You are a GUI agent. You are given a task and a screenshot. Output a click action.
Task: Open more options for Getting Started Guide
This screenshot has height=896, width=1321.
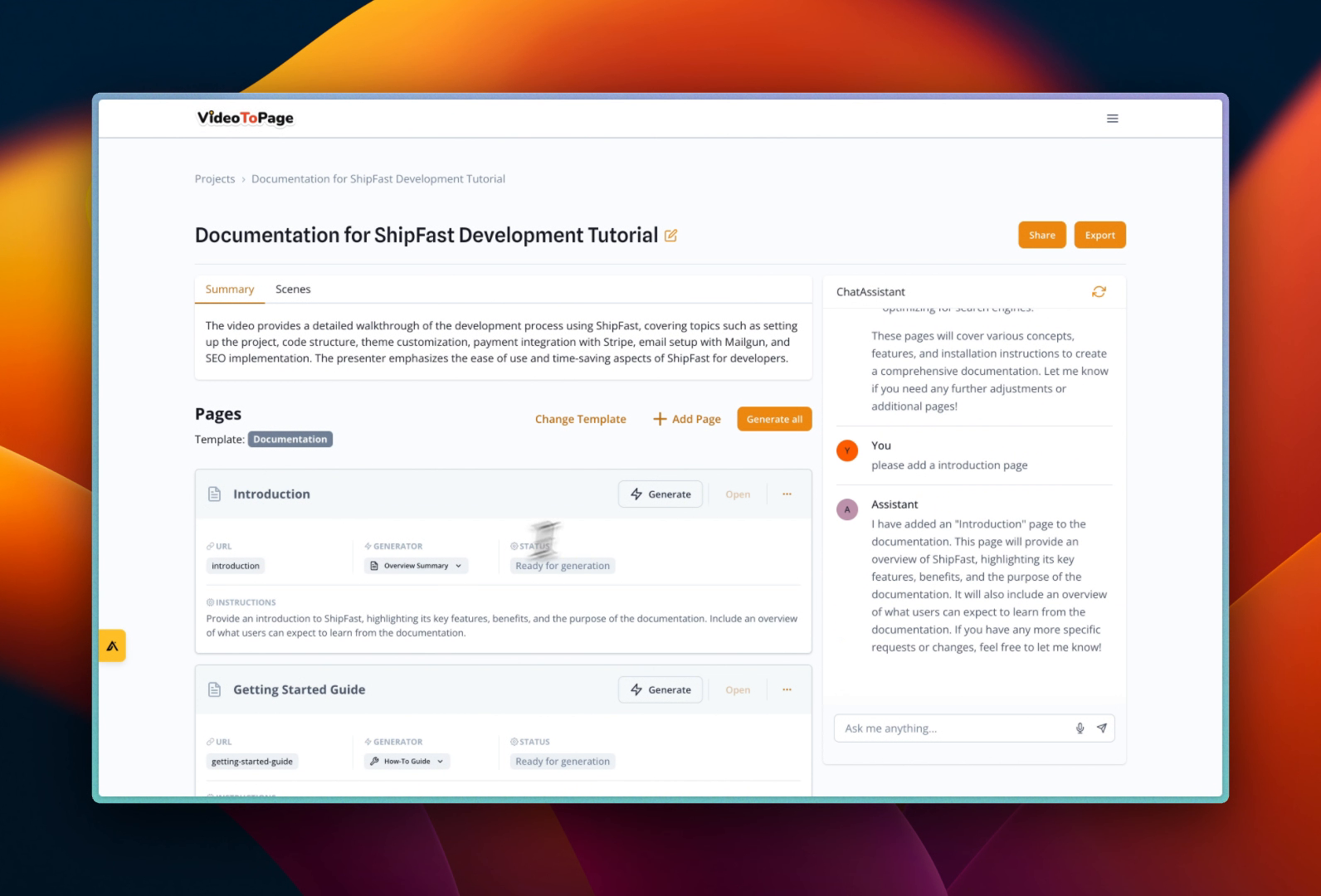pyautogui.click(x=787, y=690)
